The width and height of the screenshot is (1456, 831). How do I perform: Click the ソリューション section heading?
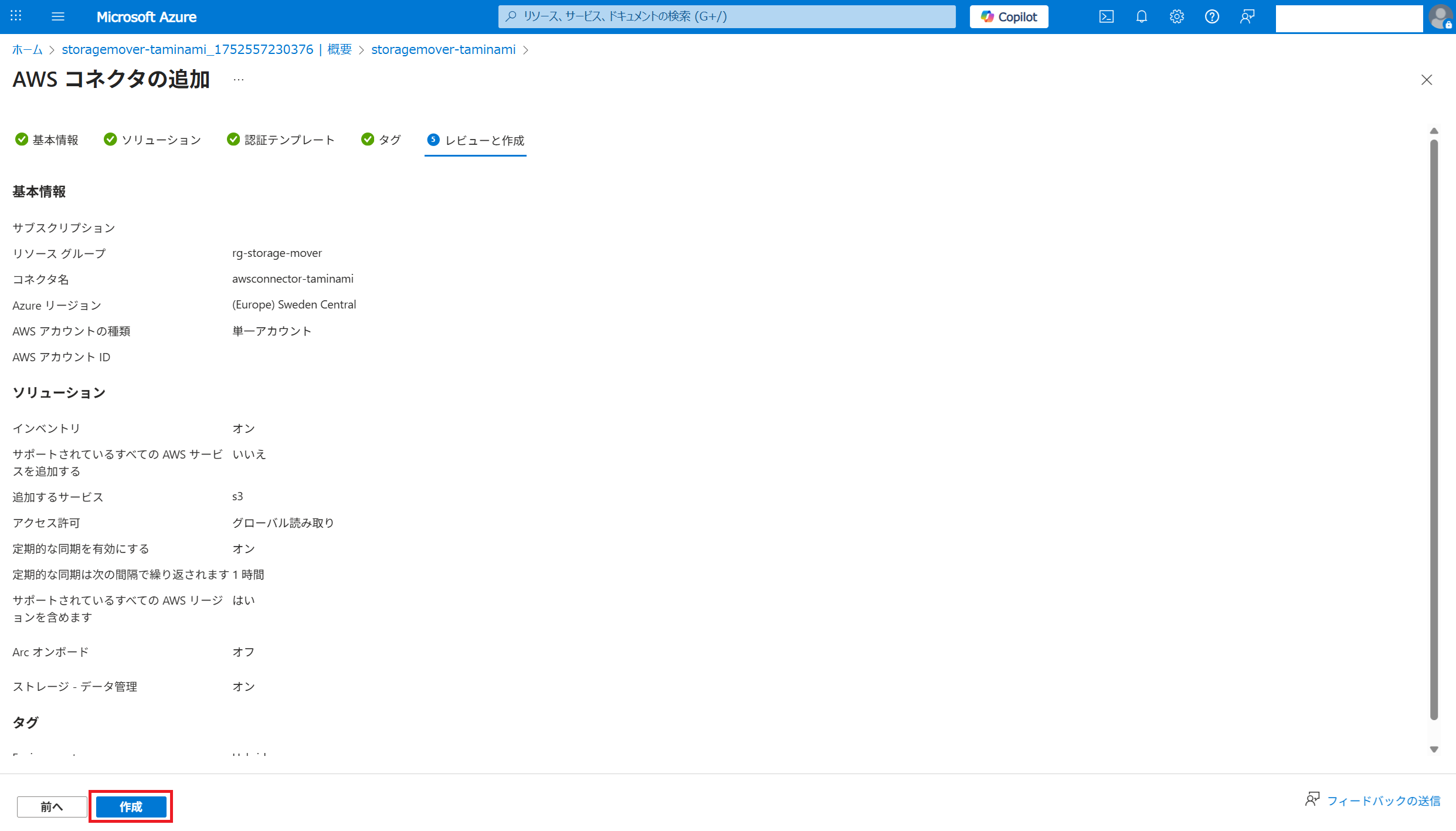tap(59, 392)
